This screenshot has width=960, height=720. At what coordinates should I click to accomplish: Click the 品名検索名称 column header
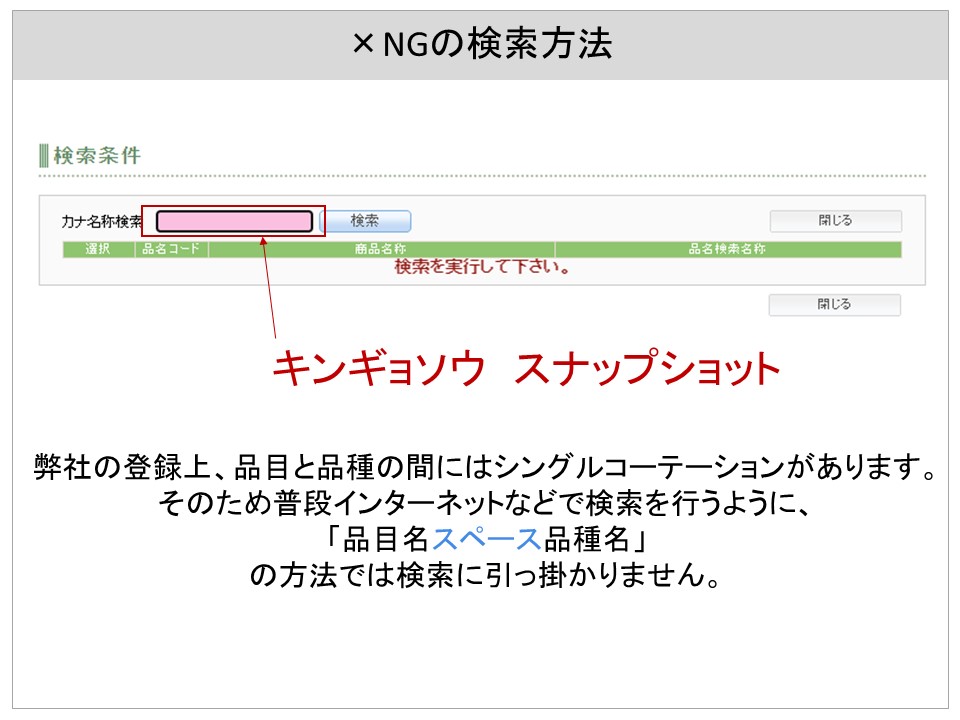(727, 249)
